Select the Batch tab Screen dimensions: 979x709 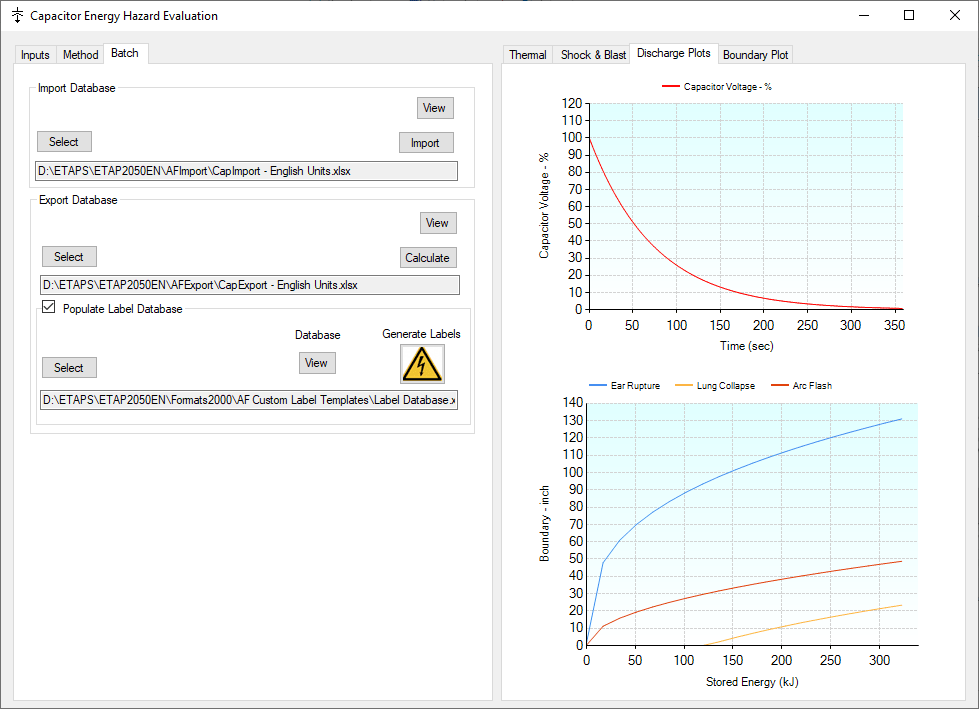(125, 53)
